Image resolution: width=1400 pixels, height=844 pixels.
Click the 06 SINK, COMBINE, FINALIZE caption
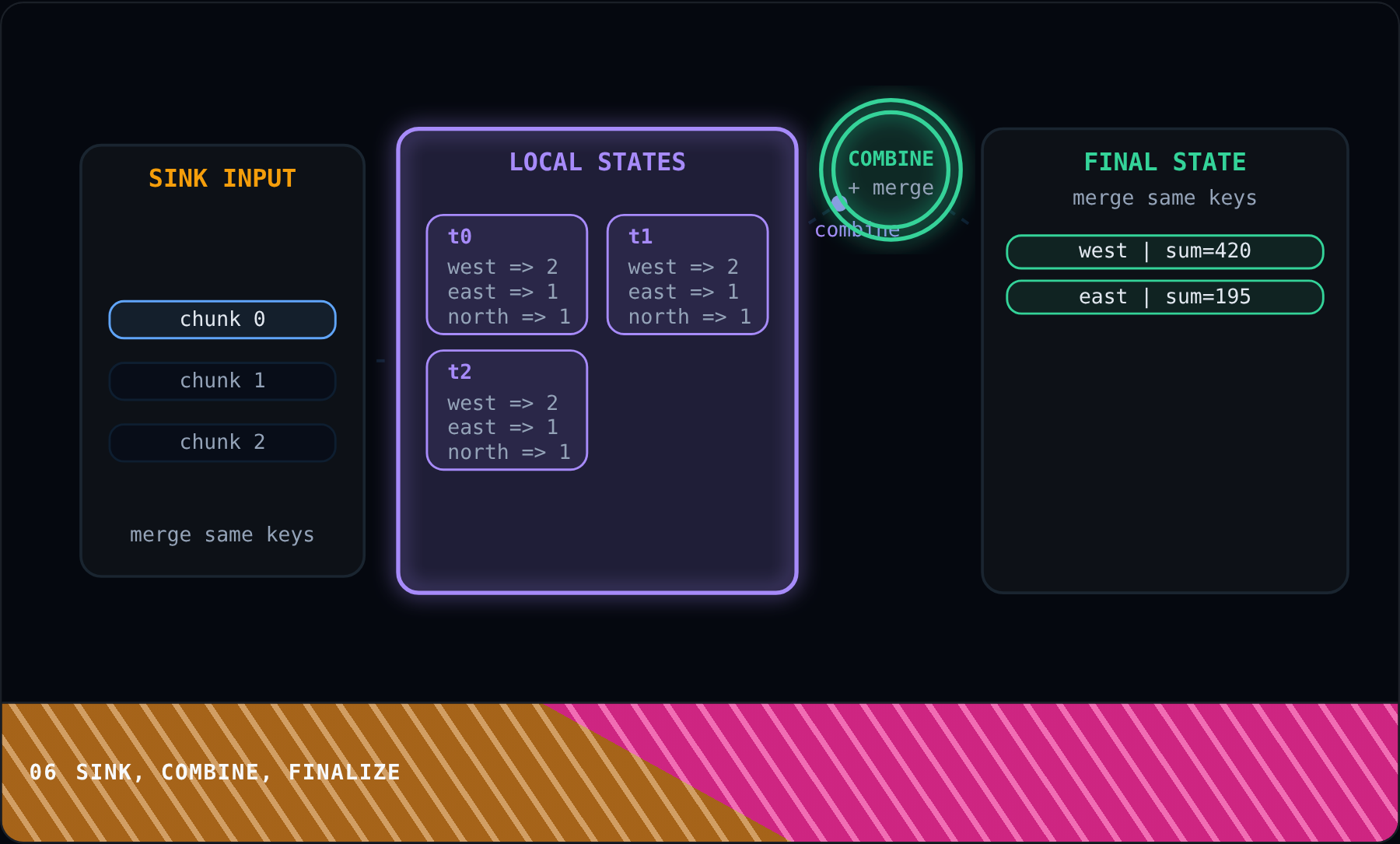coord(215,772)
